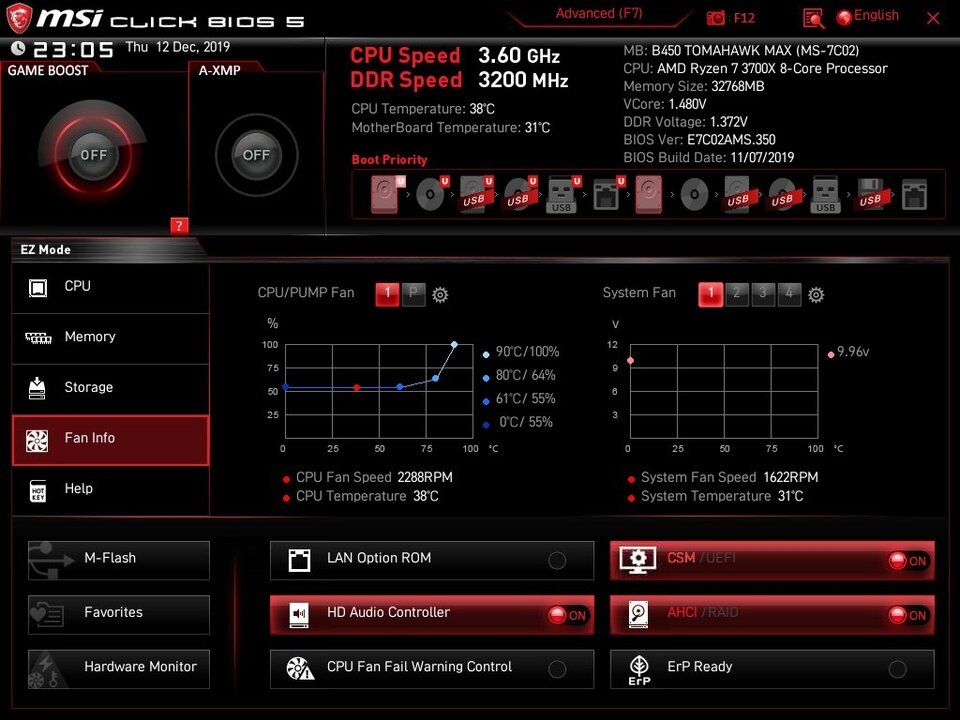This screenshot has height=720, width=960.
Task: Click the 80°C/64% fan curve point on the graph
Action: [435, 378]
